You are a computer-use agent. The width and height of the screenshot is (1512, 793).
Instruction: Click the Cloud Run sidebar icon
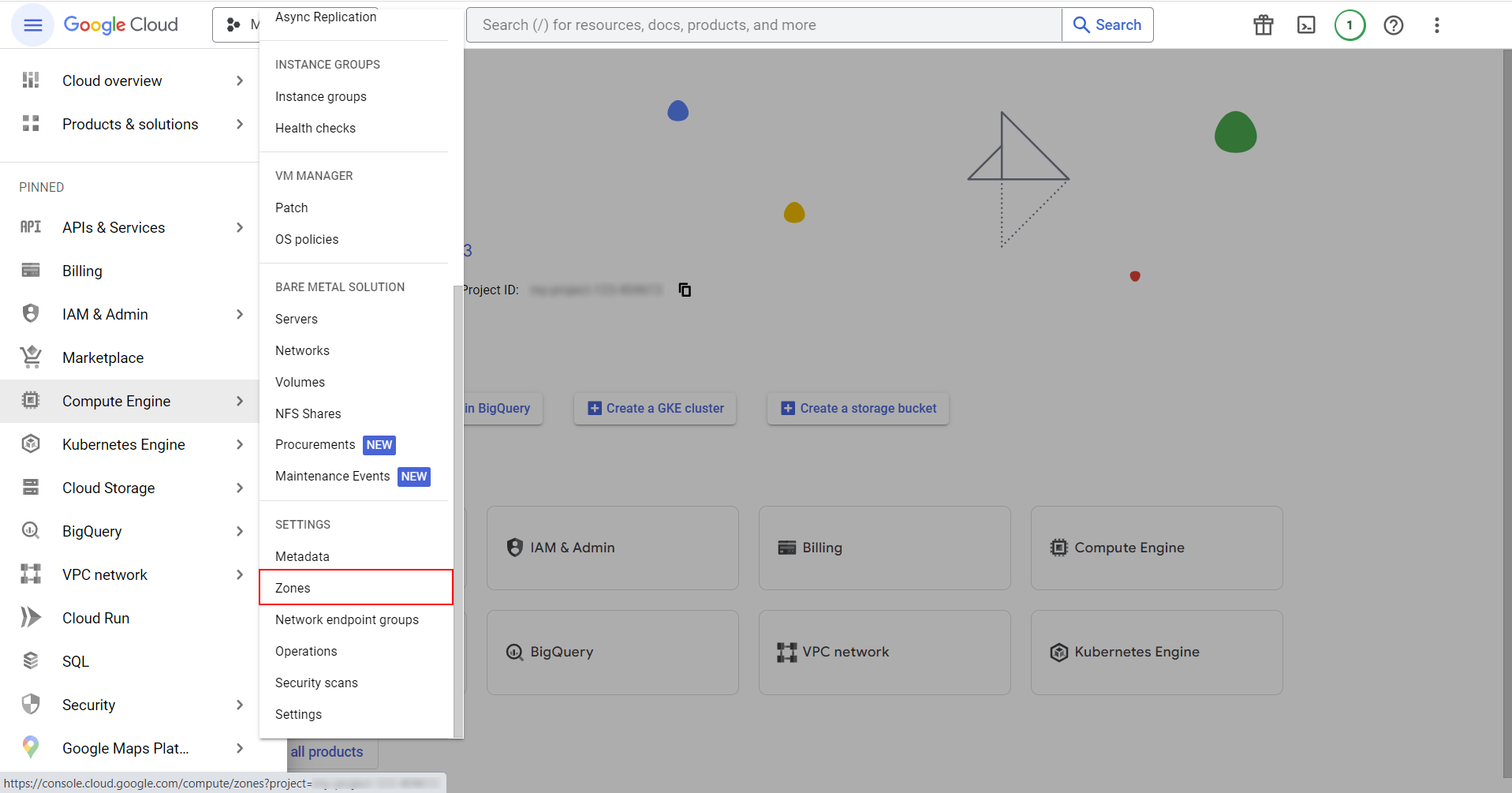[31, 618]
